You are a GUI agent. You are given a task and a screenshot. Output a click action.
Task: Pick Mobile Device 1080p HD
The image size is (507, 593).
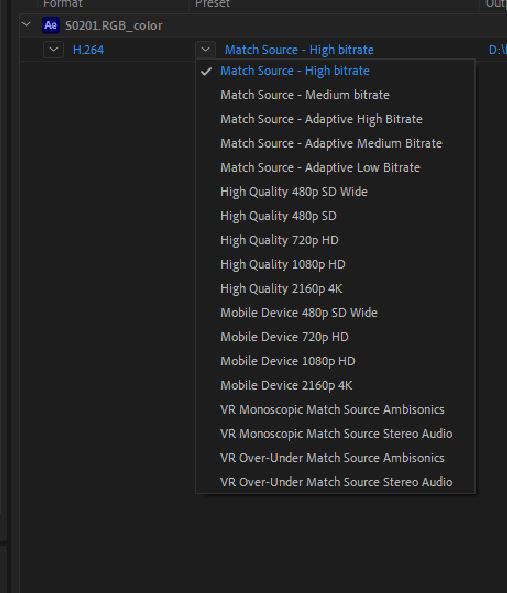[335, 361]
